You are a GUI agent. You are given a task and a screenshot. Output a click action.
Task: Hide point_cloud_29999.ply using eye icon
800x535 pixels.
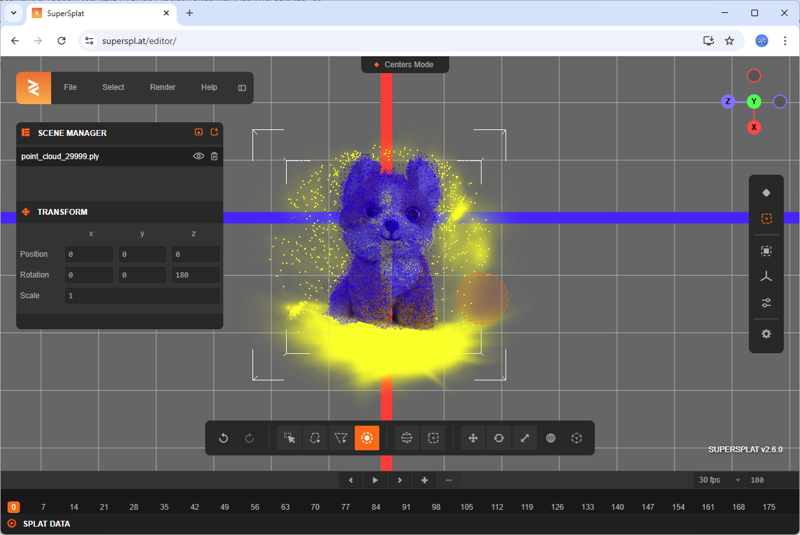[198, 157]
